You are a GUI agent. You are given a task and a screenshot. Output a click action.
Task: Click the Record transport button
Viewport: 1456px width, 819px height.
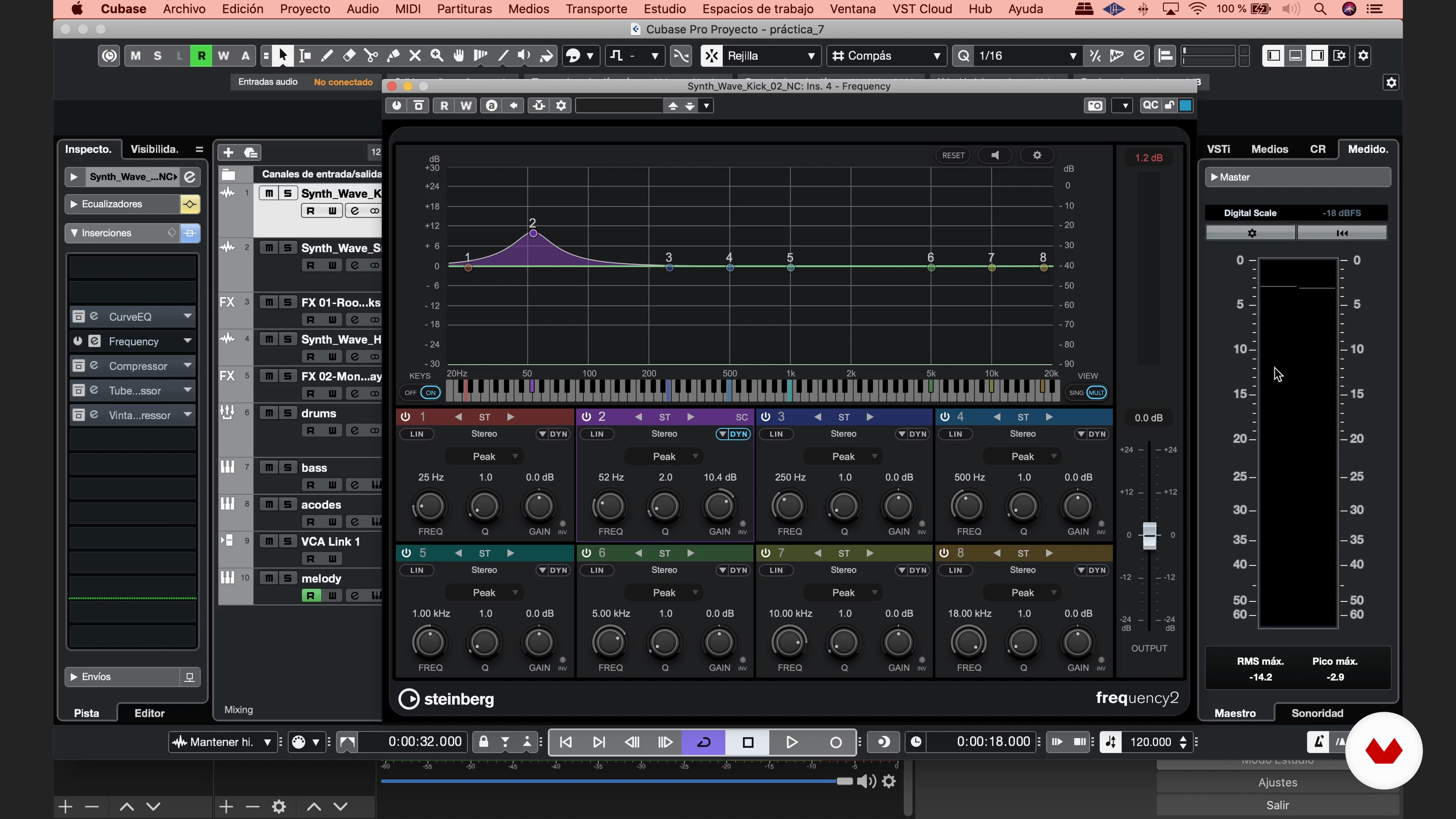(x=835, y=742)
